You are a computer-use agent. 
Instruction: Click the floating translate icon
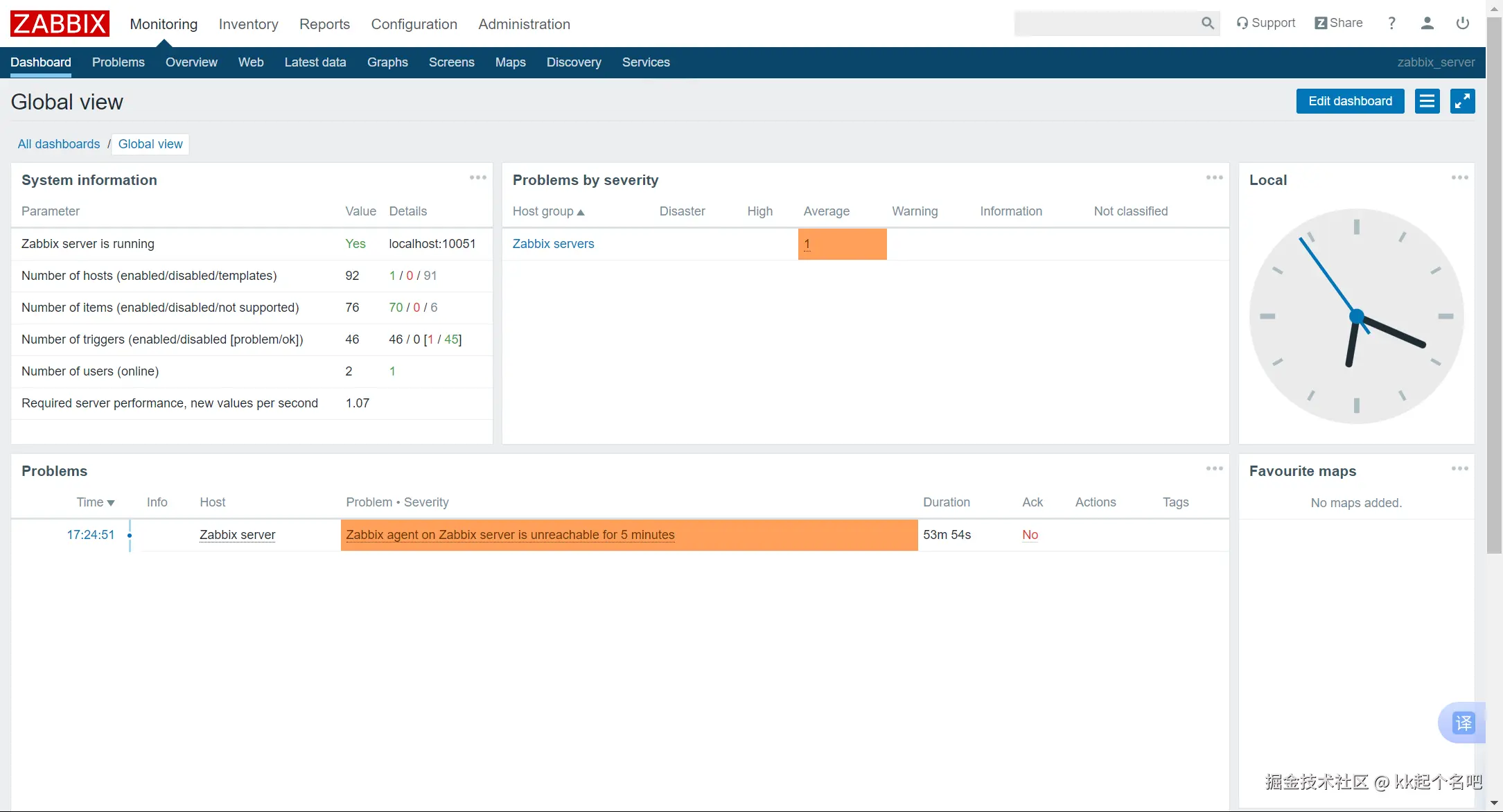pyautogui.click(x=1463, y=723)
